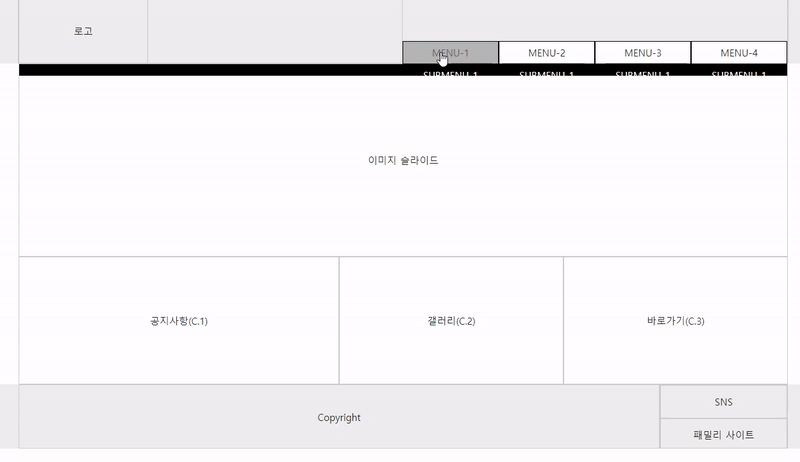Open the 공지사항(C.1) section

(179, 321)
